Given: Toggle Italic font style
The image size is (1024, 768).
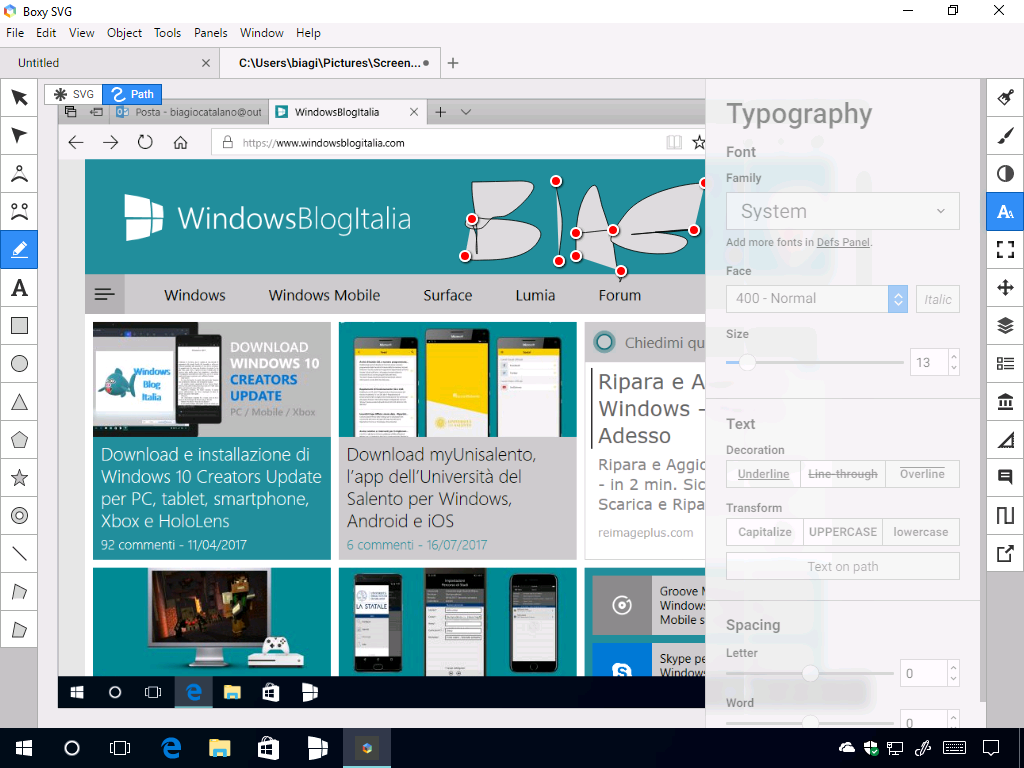Looking at the screenshot, I should pos(938,299).
